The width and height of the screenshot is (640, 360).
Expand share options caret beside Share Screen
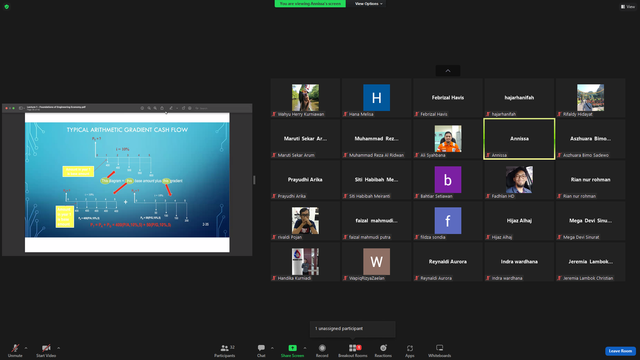[305, 348]
